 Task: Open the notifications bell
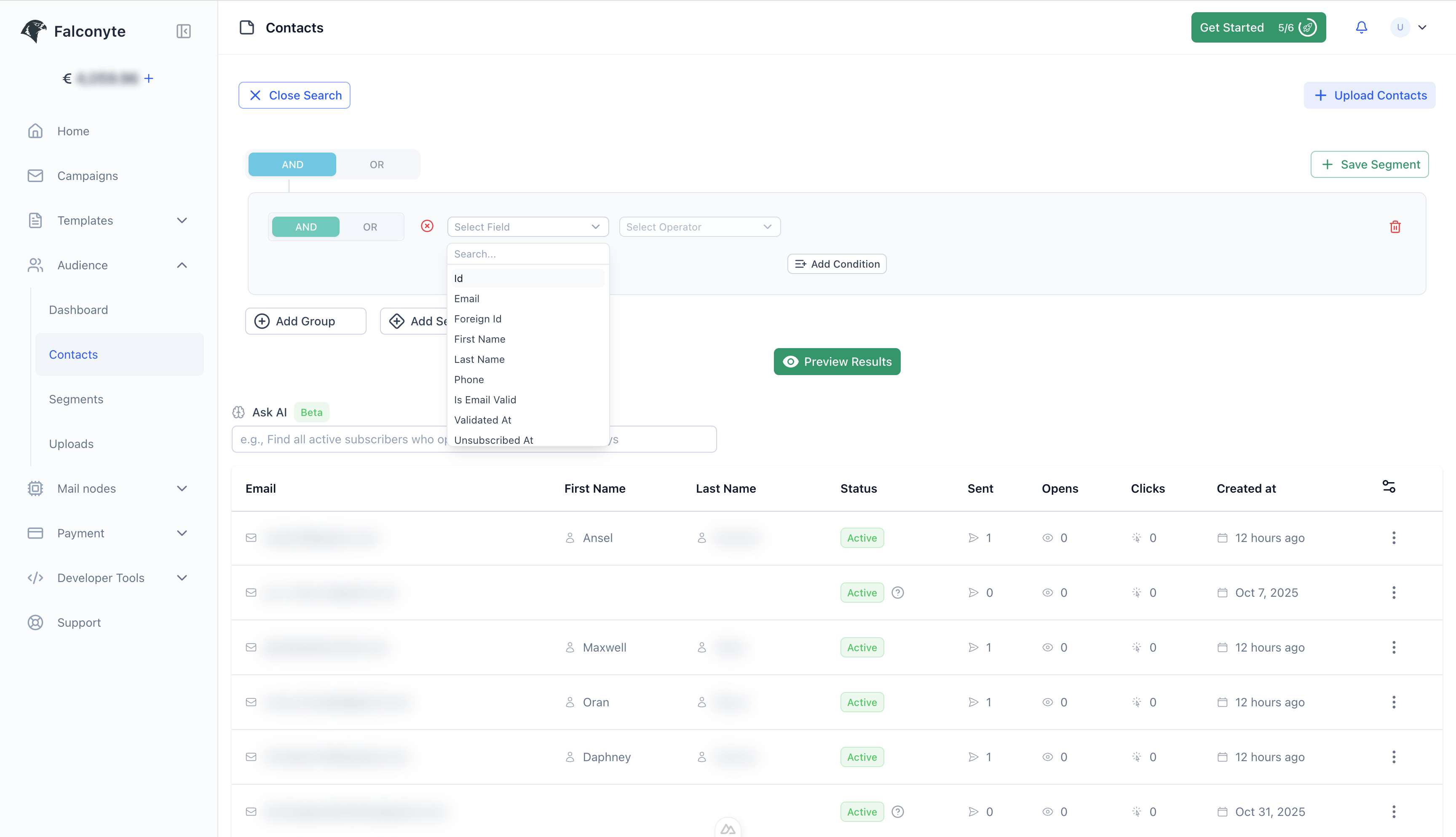pyautogui.click(x=1361, y=27)
